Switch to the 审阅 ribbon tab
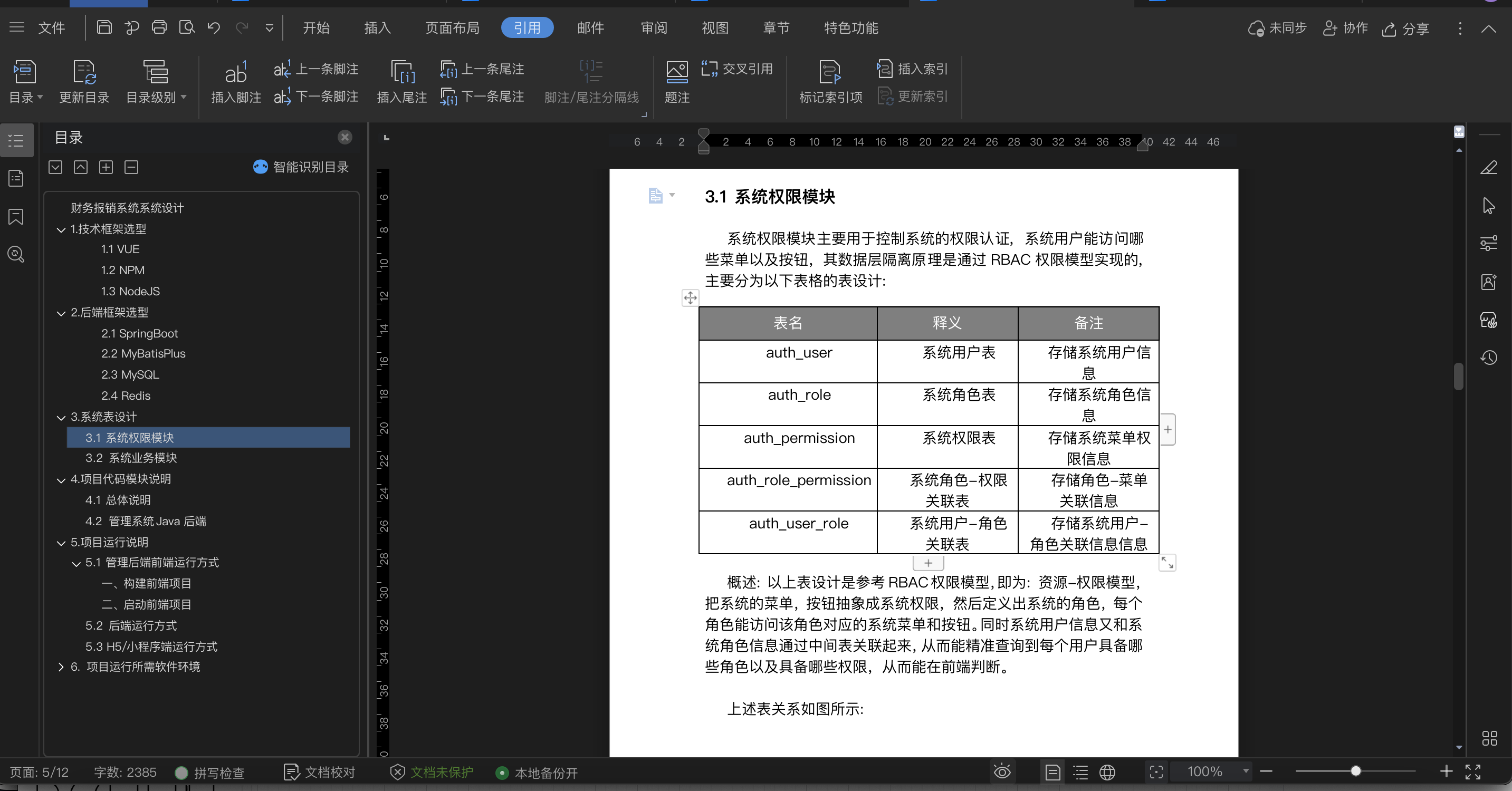 point(653,27)
